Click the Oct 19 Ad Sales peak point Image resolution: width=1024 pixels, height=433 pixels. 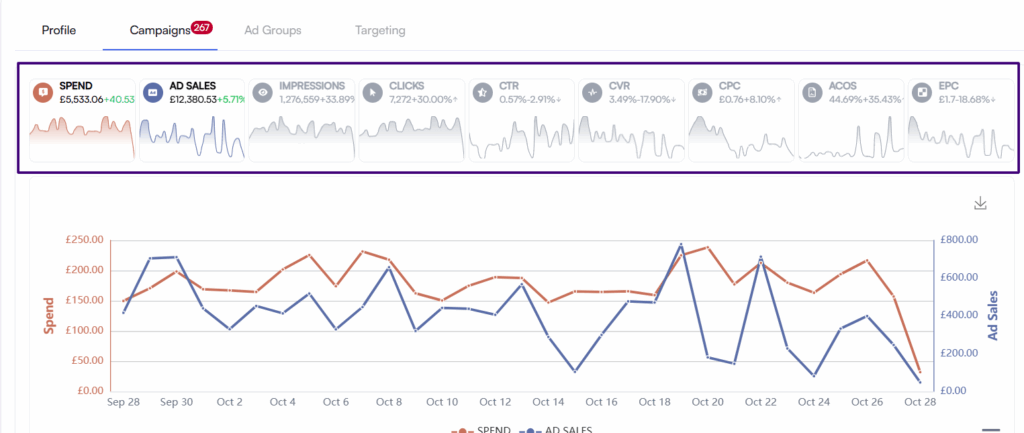(681, 244)
